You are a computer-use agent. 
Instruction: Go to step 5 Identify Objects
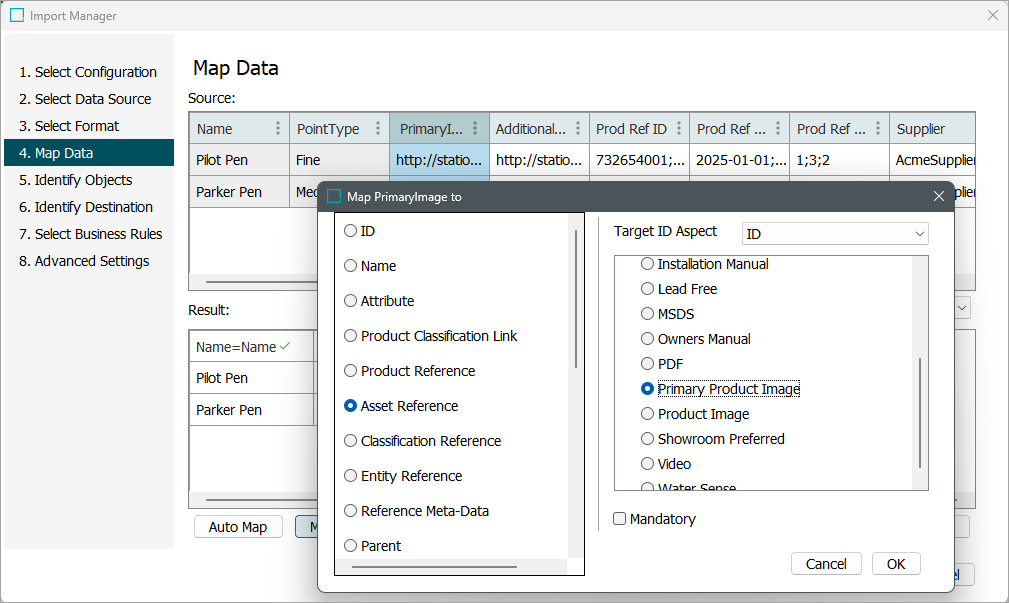pos(83,180)
